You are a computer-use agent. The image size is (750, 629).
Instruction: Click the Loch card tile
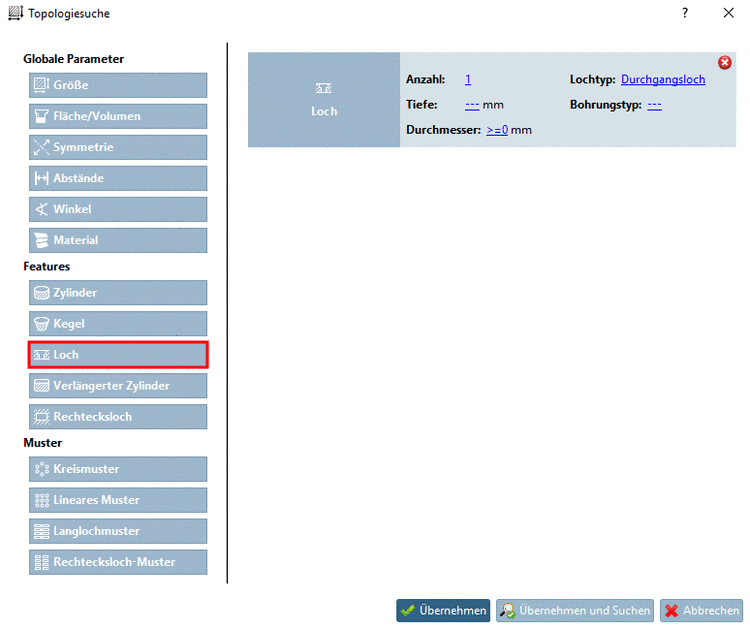pyautogui.click(x=324, y=99)
